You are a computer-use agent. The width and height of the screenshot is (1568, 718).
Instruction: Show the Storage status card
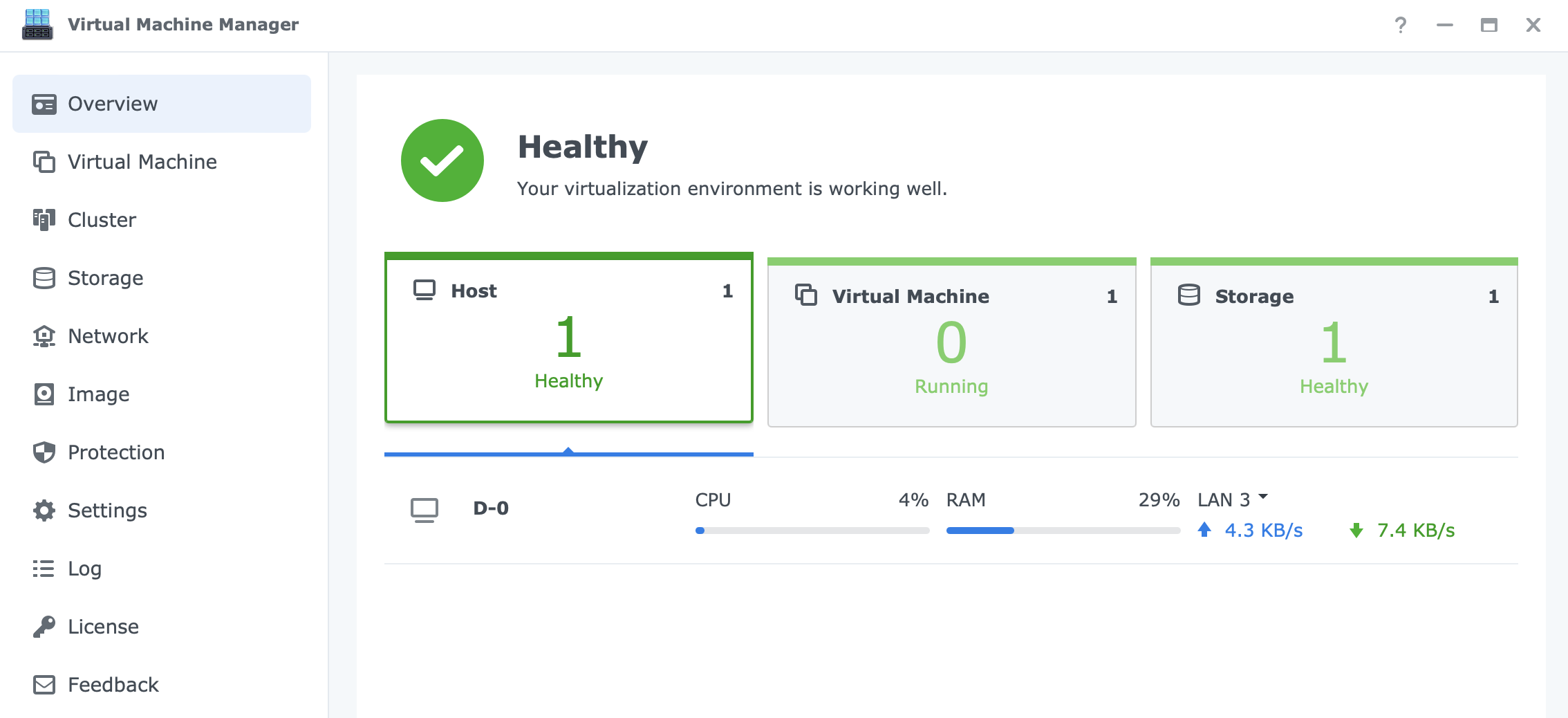tap(1334, 343)
